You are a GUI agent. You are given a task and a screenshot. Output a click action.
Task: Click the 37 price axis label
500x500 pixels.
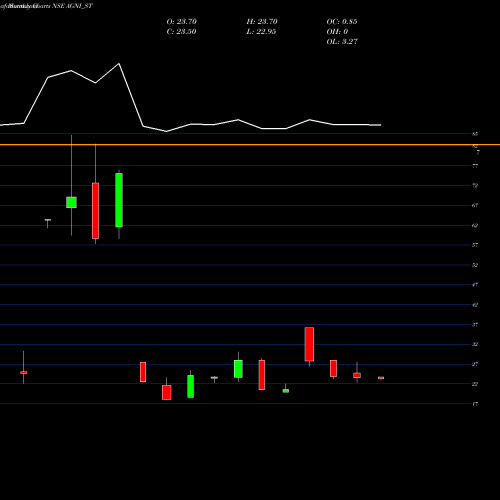[475, 324]
